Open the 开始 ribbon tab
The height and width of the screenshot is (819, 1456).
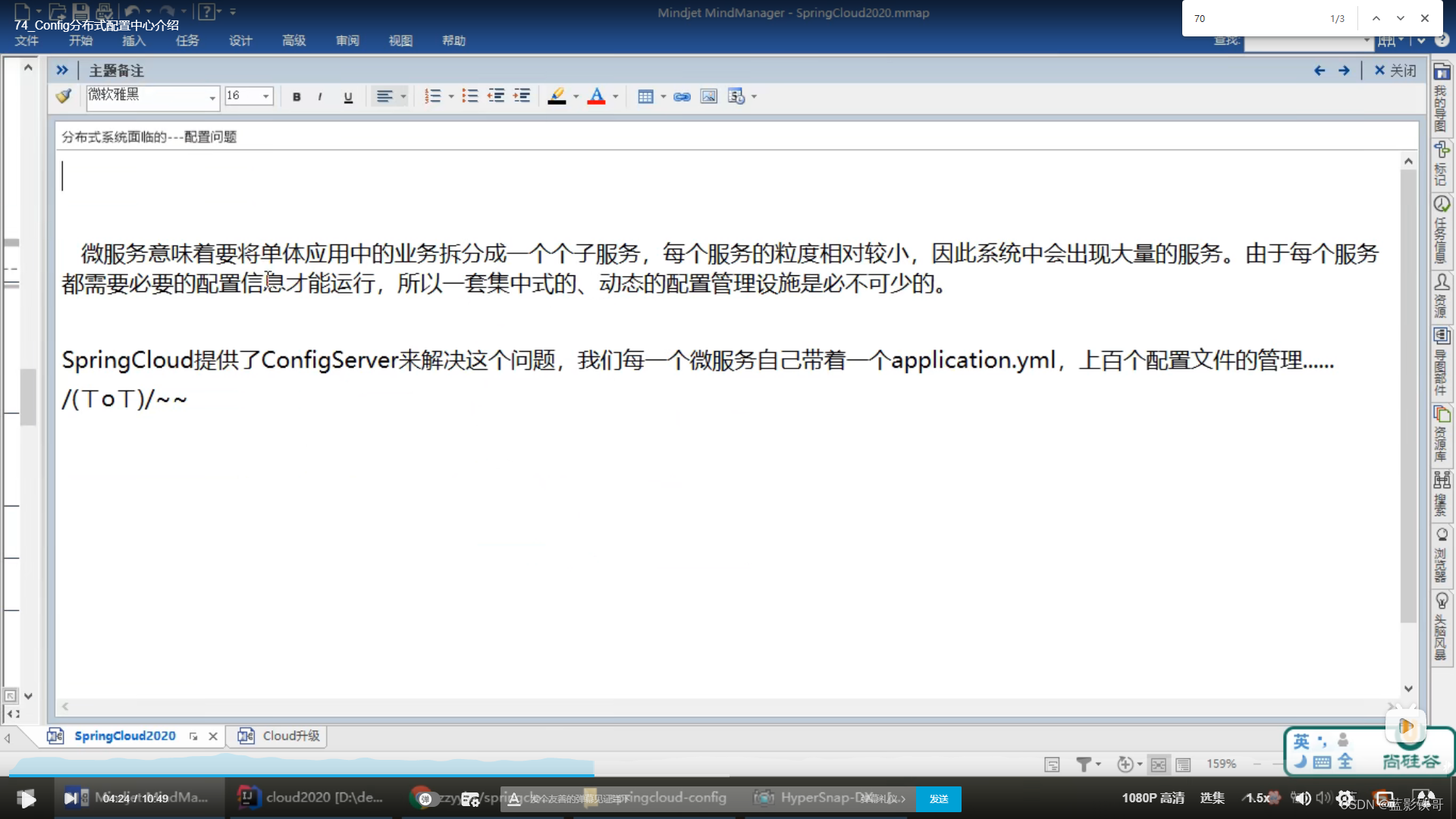click(x=80, y=41)
